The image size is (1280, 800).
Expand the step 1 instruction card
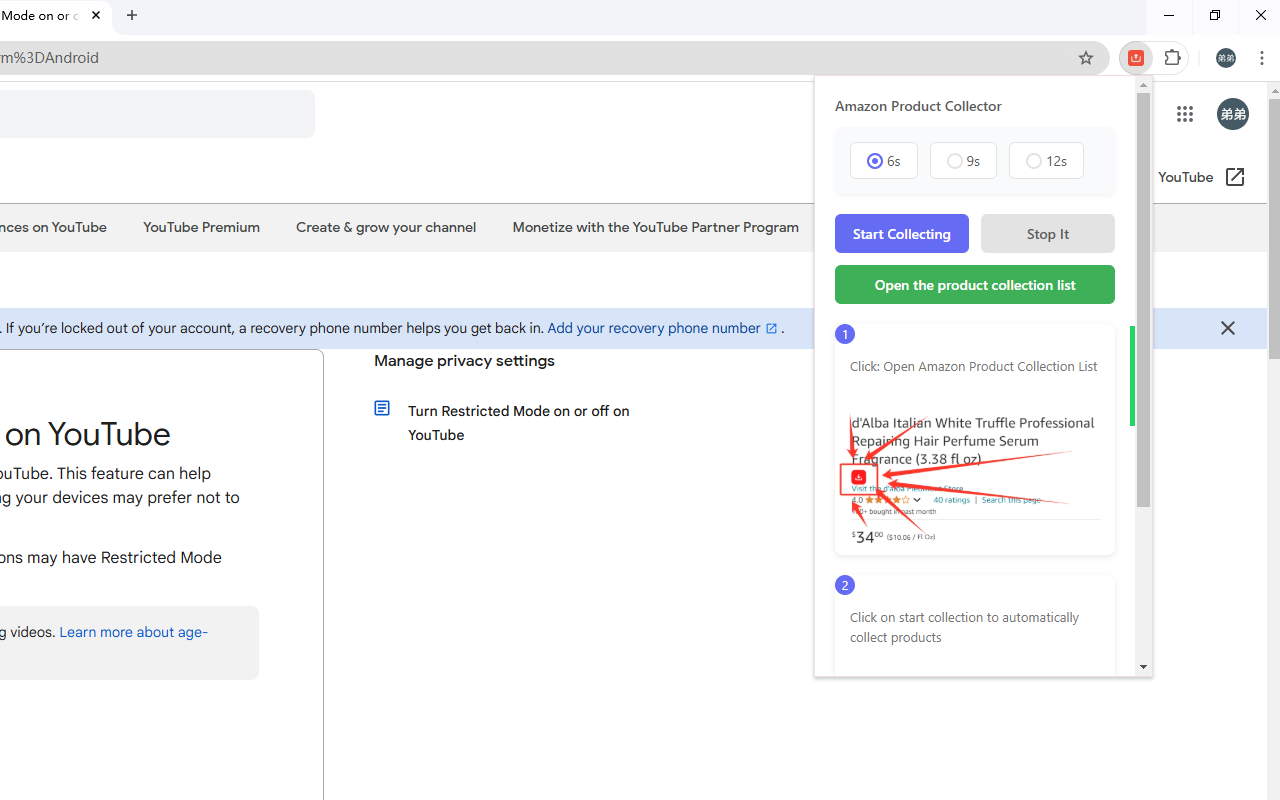pyautogui.click(x=974, y=439)
